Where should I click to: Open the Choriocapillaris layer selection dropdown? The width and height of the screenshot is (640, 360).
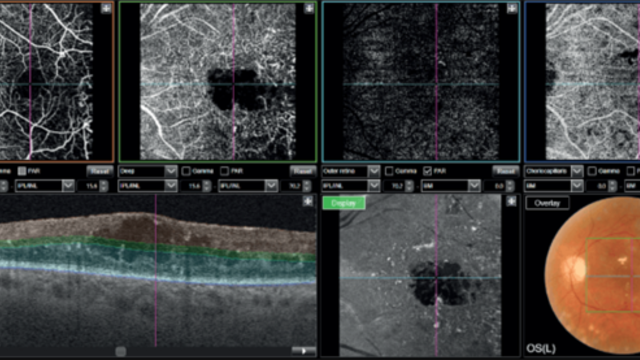point(554,171)
